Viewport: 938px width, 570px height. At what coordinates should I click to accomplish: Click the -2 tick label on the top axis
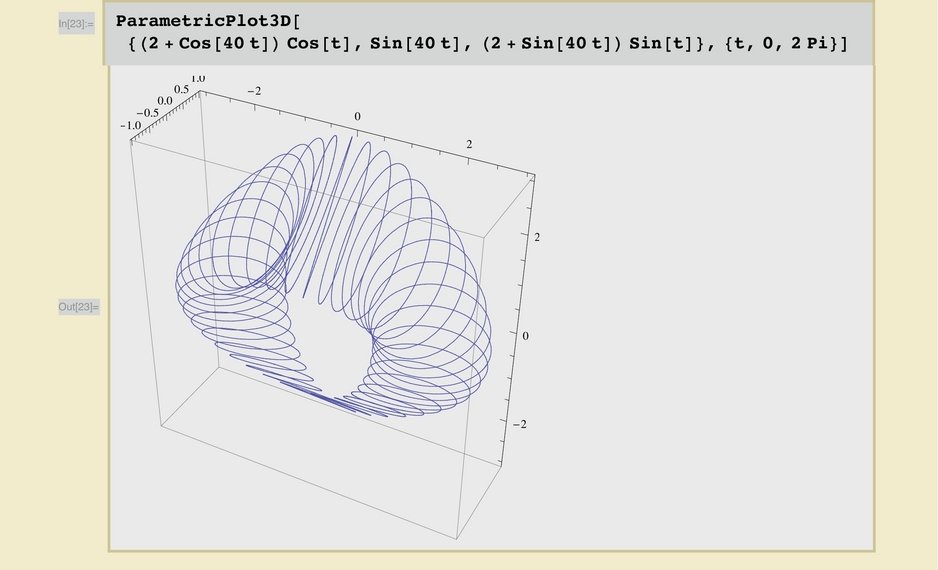click(x=253, y=91)
